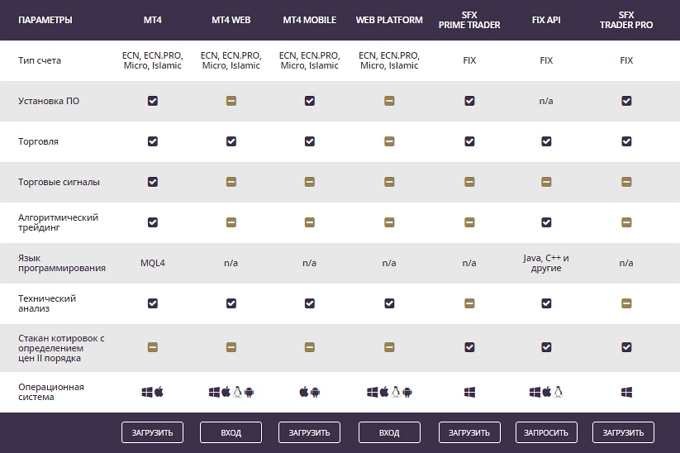Click the MT4 checkbox for Торговые сигналы

pos(153,182)
